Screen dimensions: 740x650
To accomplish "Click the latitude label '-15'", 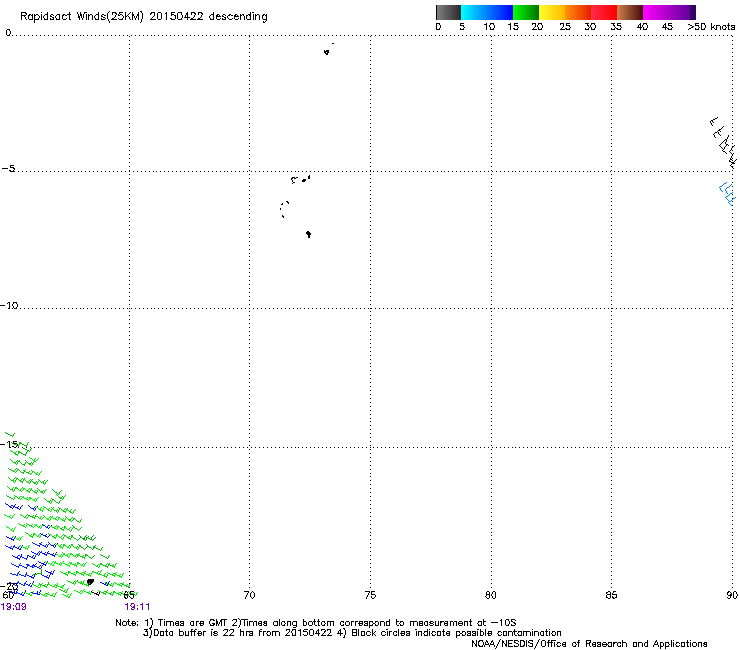I will click(x=9, y=444).
